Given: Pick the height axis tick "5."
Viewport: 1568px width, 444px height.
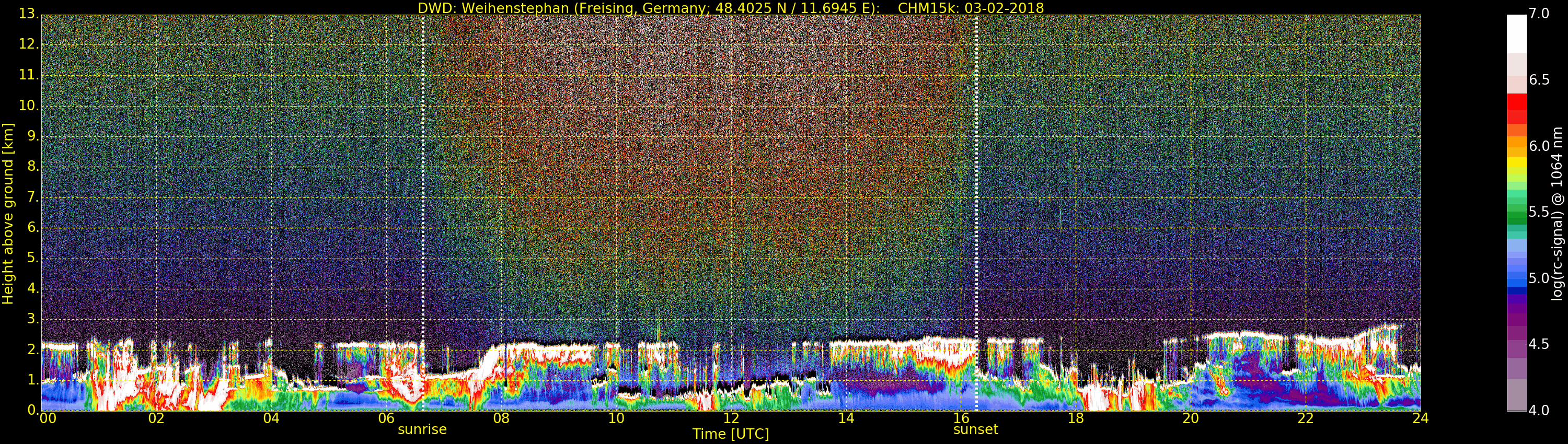Looking at the screenshot, I should point(33,259).
